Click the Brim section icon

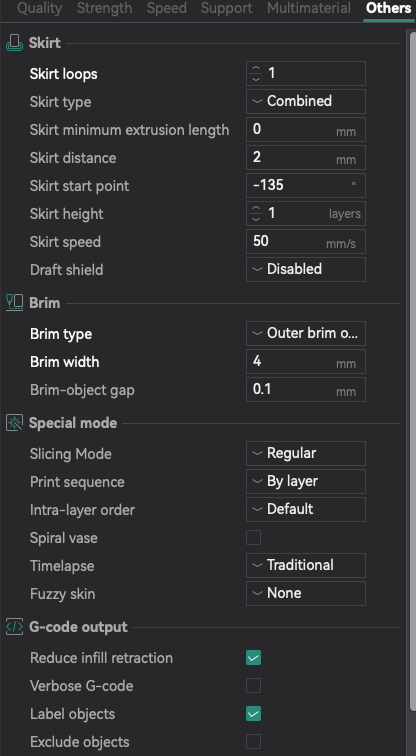point(14,303)
